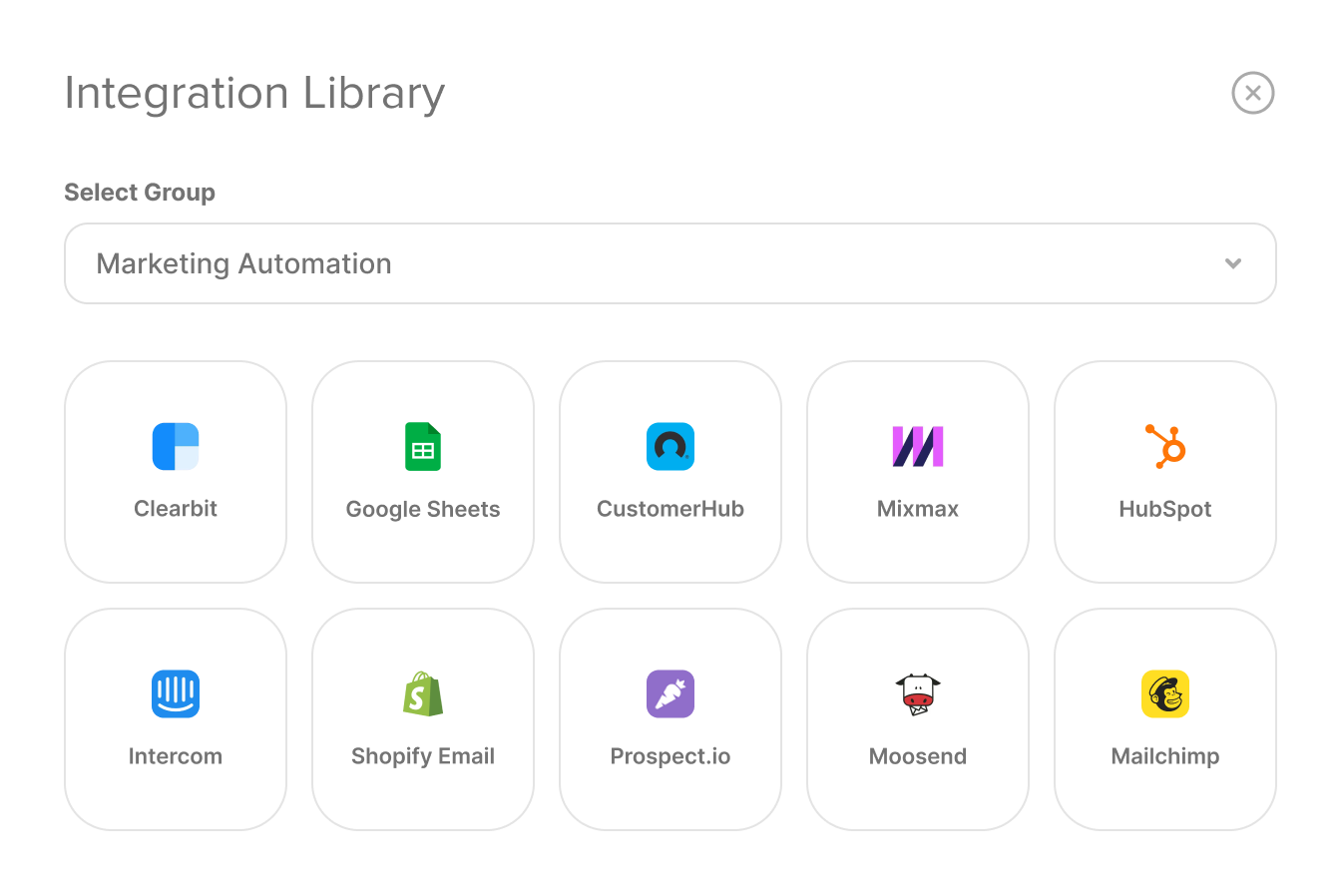Click the Mailchimp monkey icon
The height and width of the screenshot is (896, 1342).
tap(1165, 693)
